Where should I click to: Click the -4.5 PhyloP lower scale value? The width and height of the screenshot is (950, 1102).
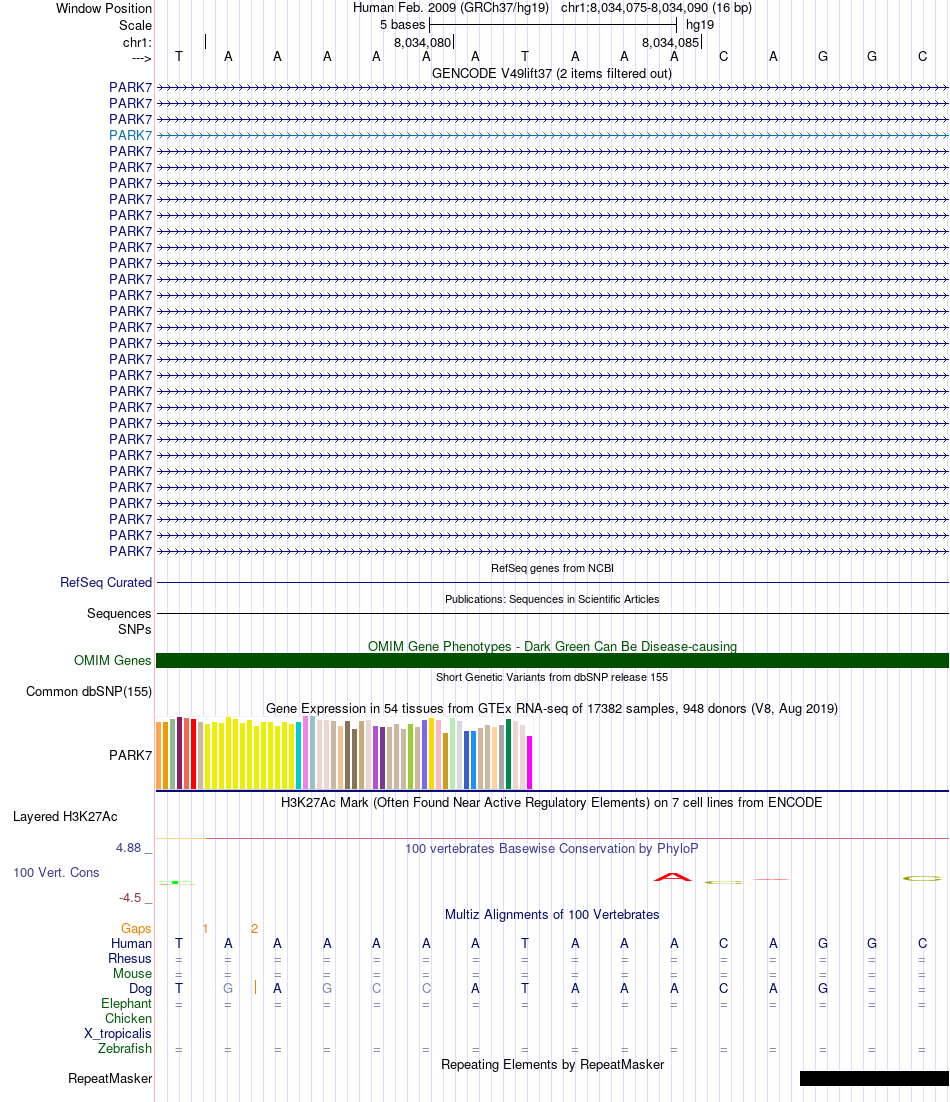coord(130,897)
